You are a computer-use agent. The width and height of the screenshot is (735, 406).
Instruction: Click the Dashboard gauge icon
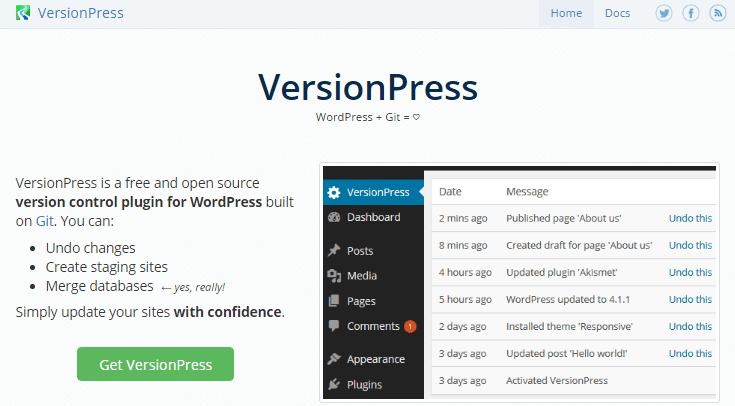[334, 217]
